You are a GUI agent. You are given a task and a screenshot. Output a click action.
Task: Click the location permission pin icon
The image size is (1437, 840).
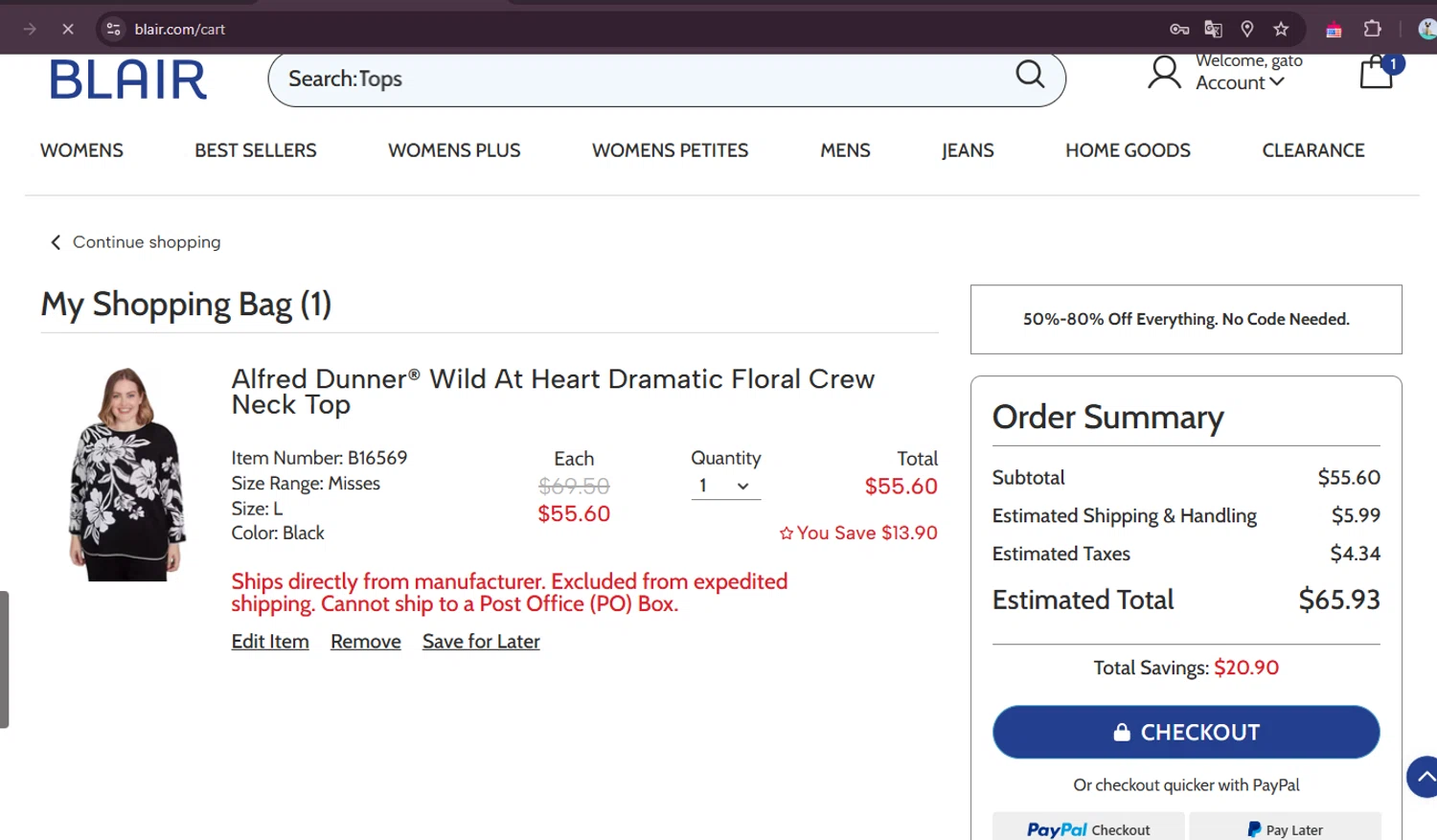coord(1247,29)
